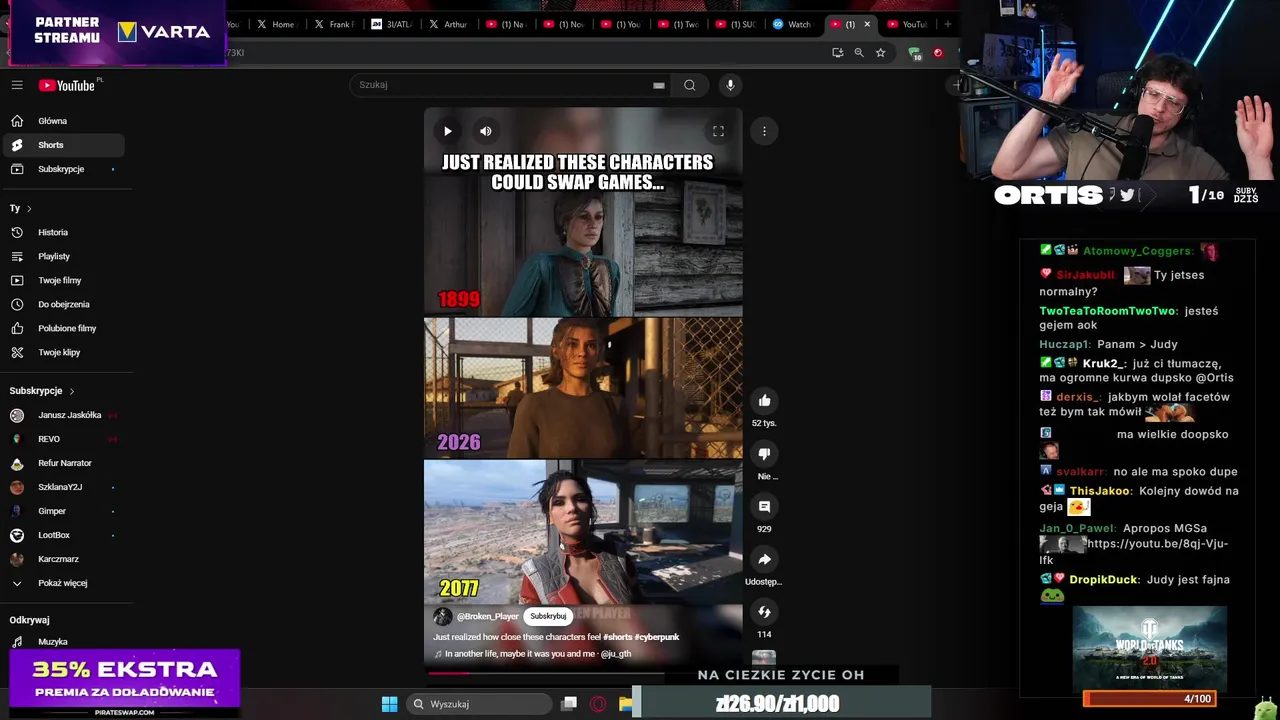1280x720 pixels.
Task: Open the Broken_Player avatar
Action: [x=442, y=616]
